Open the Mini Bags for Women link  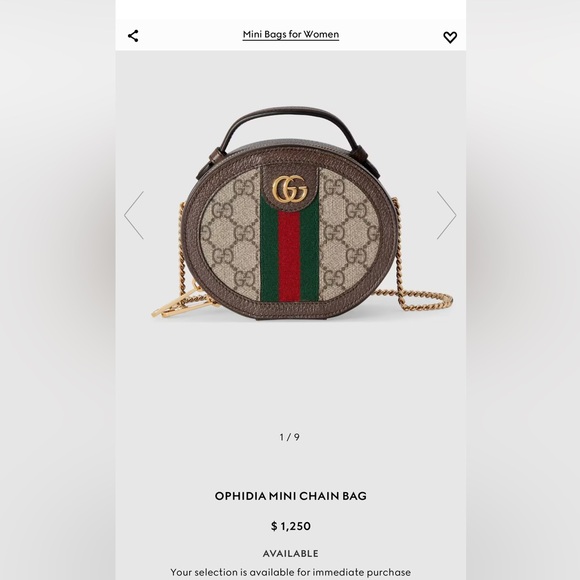(291, 35)
